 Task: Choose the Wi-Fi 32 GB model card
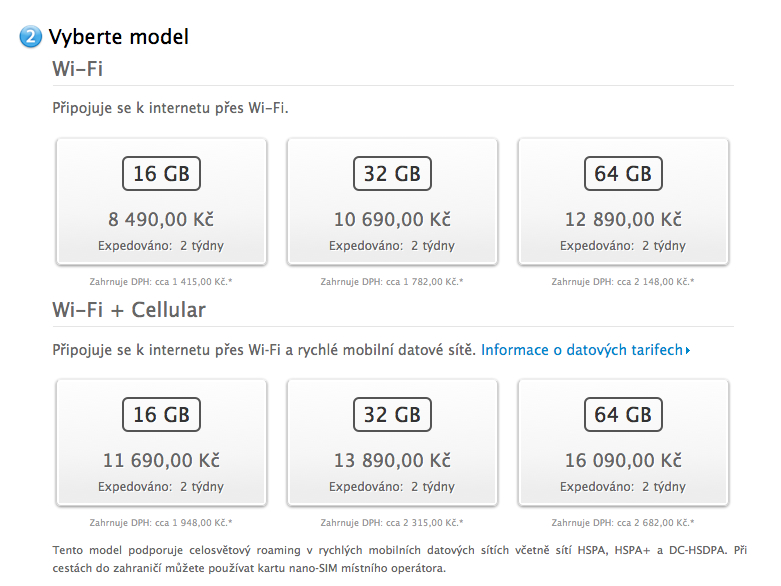click(392, 201)
